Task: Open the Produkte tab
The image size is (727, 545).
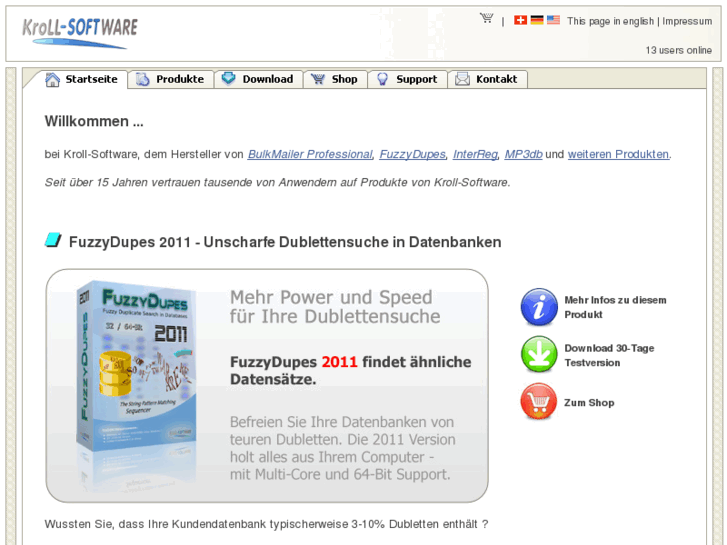Action: pos(170,79)
